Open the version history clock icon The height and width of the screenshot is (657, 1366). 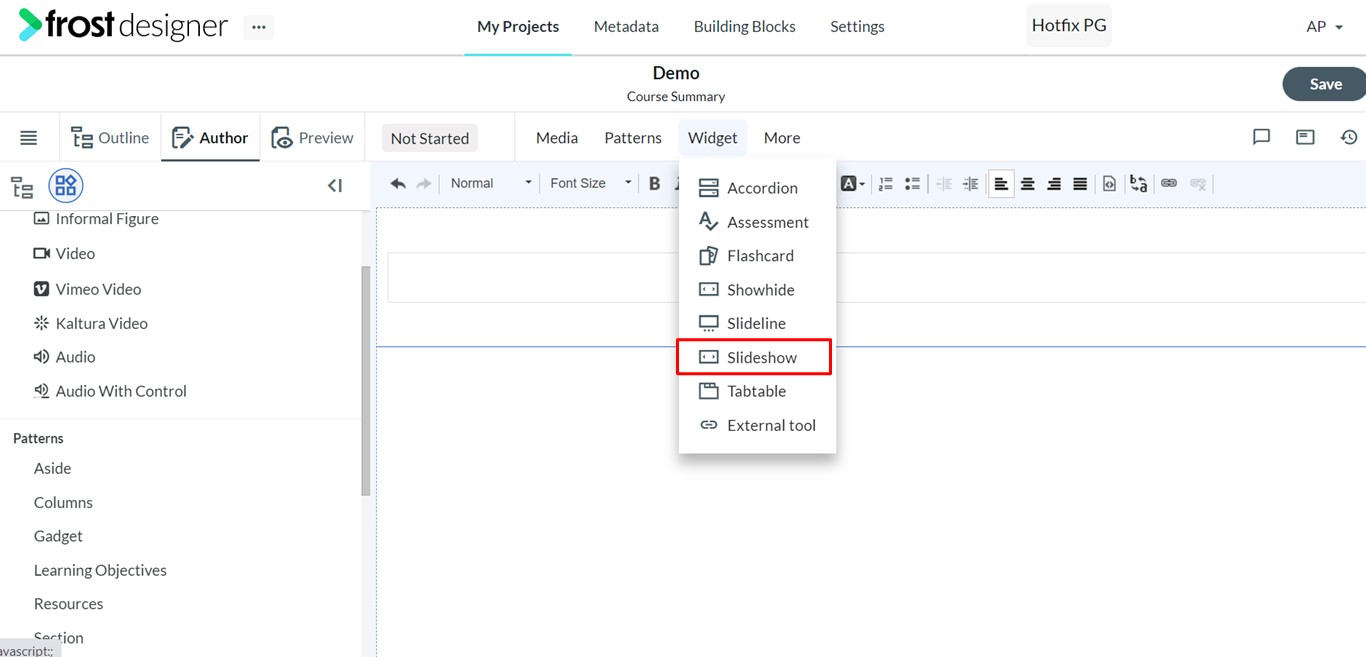pos(1349,137)
